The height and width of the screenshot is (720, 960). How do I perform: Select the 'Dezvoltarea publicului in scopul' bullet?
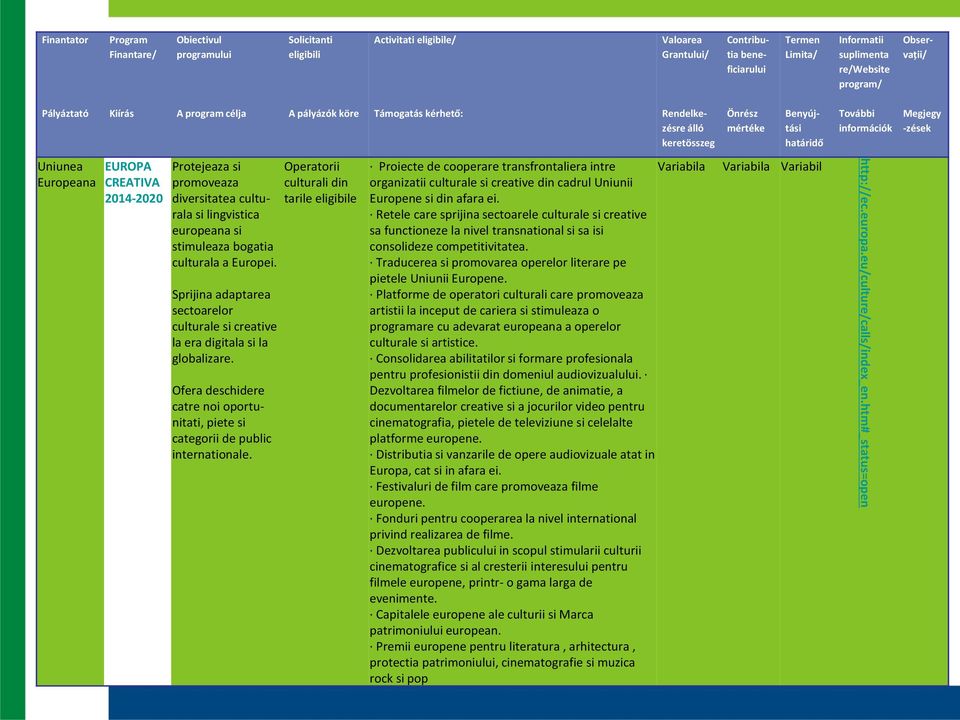coord(505,574)
